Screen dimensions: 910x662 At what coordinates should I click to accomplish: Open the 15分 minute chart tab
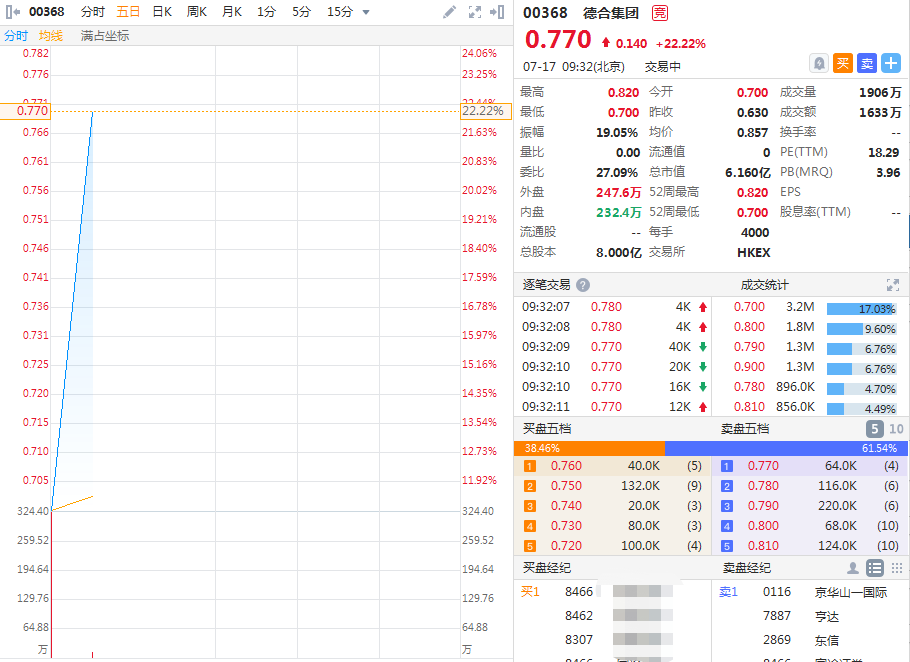coord(340,12)
